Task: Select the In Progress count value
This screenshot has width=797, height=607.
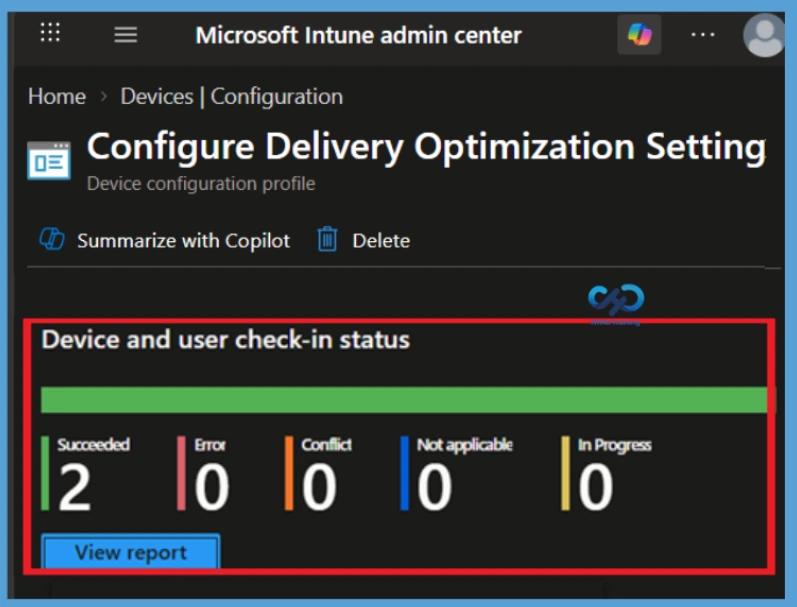Action: tap(596, 488)
